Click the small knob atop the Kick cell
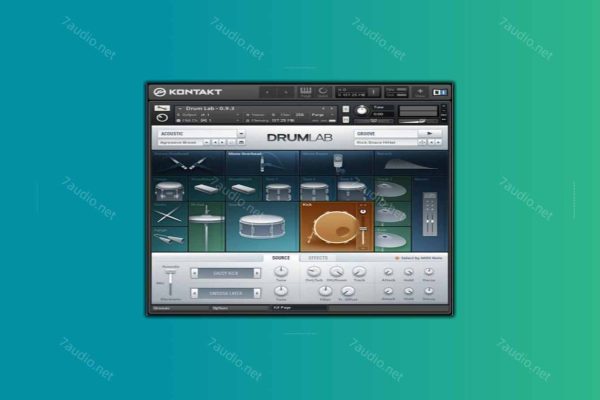 pyautogui.click(x=363, y=211)
